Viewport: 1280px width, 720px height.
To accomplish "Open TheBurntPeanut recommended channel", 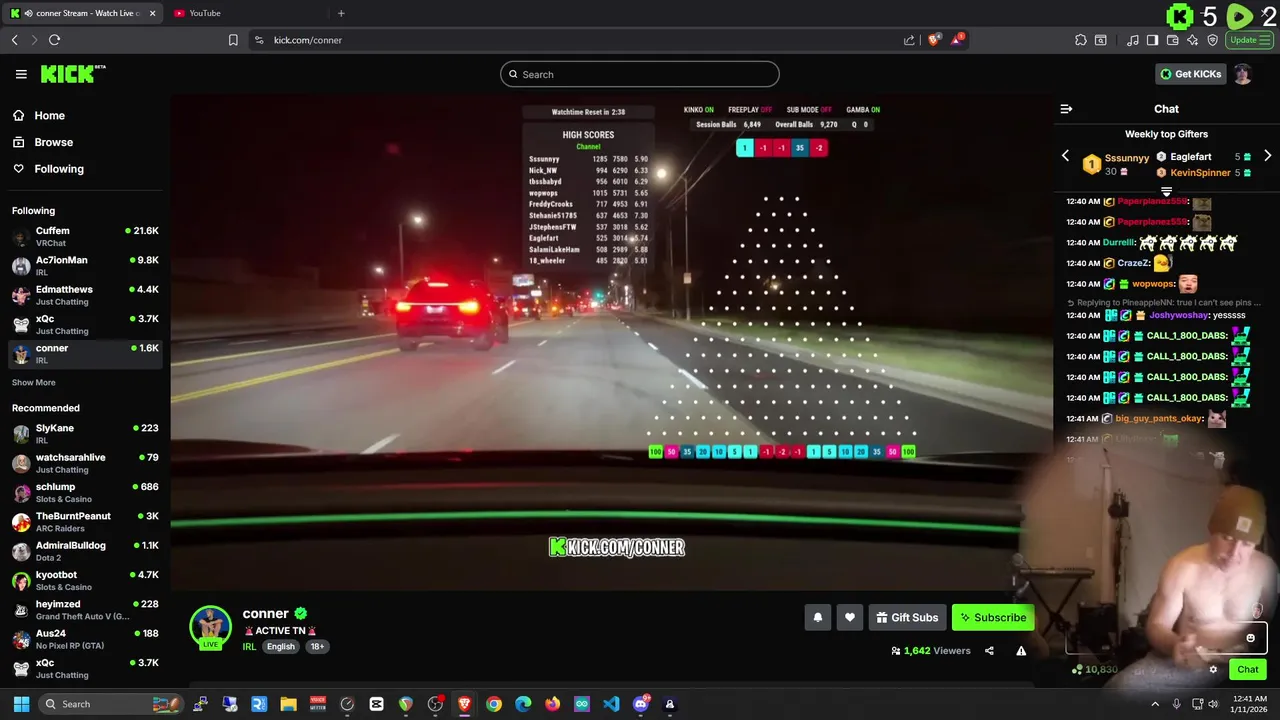I will tap(84, 521).
